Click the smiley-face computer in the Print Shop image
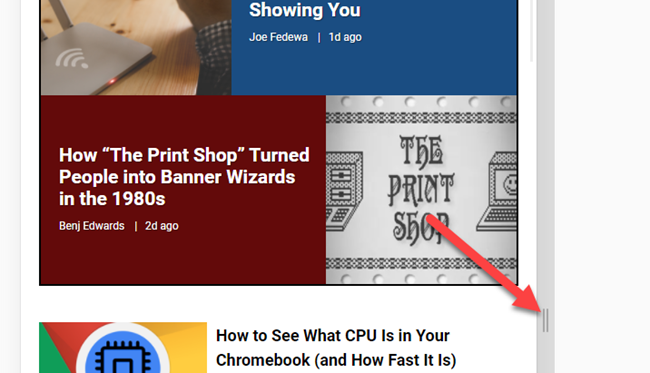 (498, 191)
